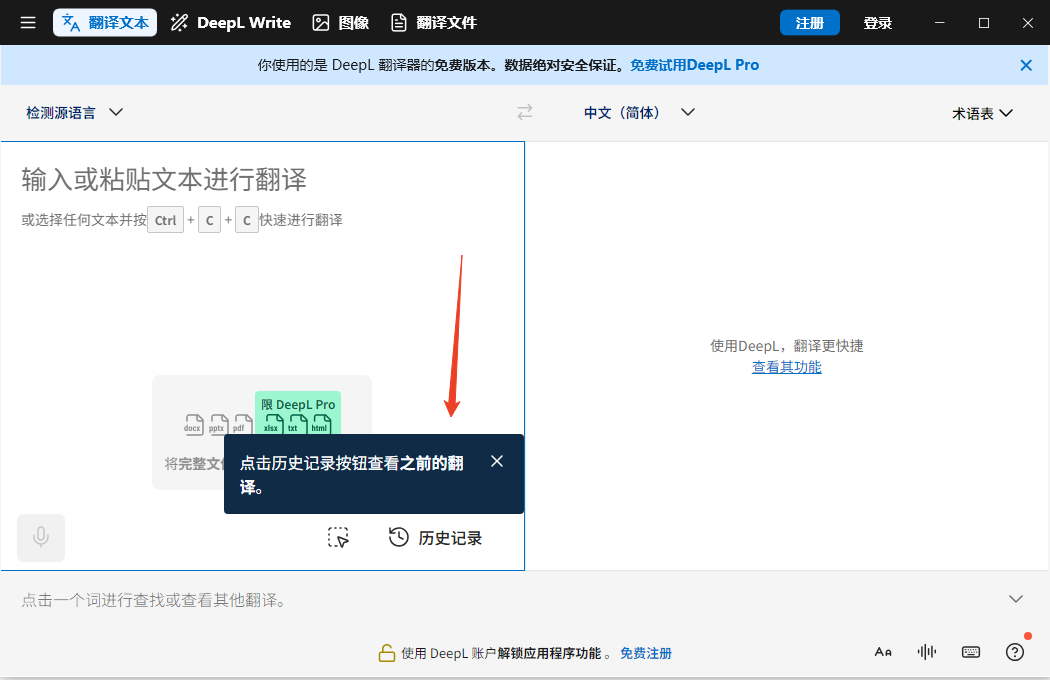Expand the 术语表 dropdown
Screen dimensions: 1050x680
(x=982, y=113)
